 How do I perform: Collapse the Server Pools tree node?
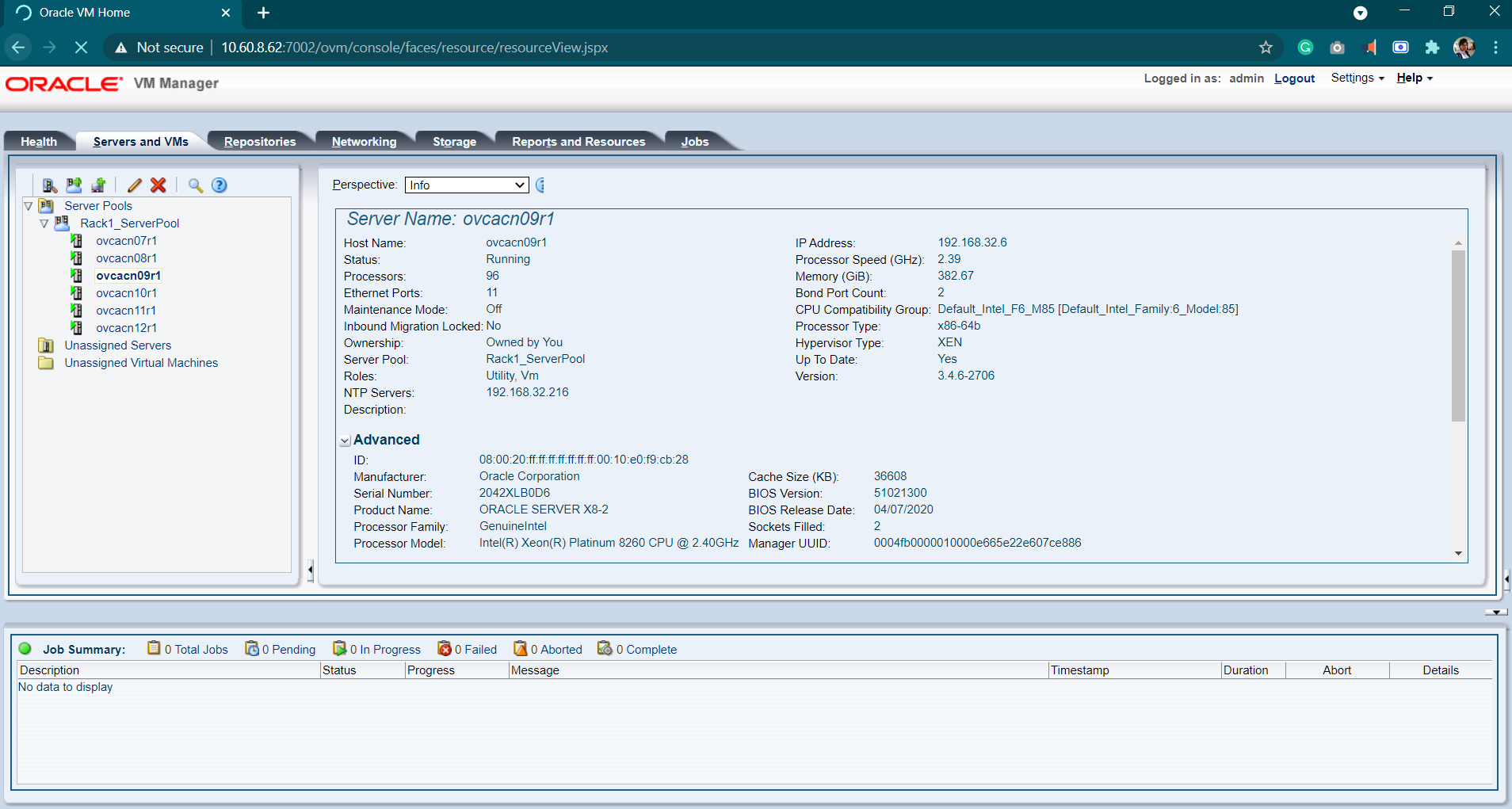[29, 206]
